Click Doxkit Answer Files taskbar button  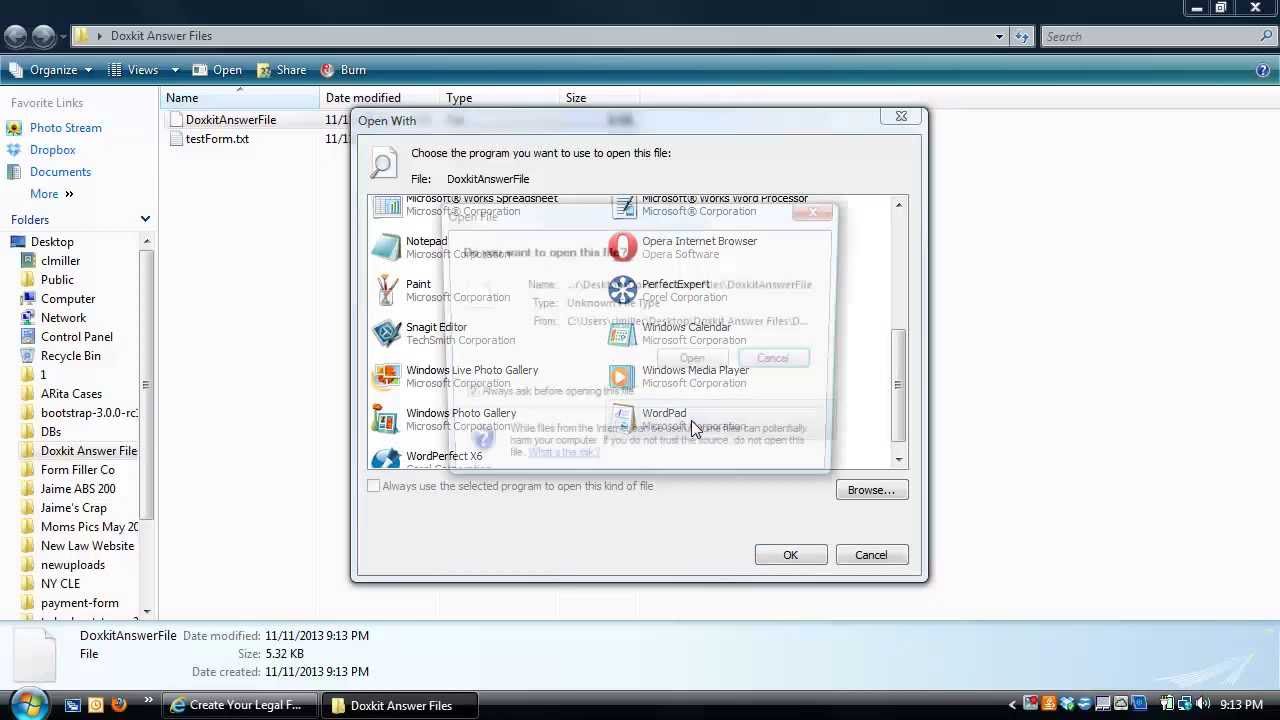point(400,705)
